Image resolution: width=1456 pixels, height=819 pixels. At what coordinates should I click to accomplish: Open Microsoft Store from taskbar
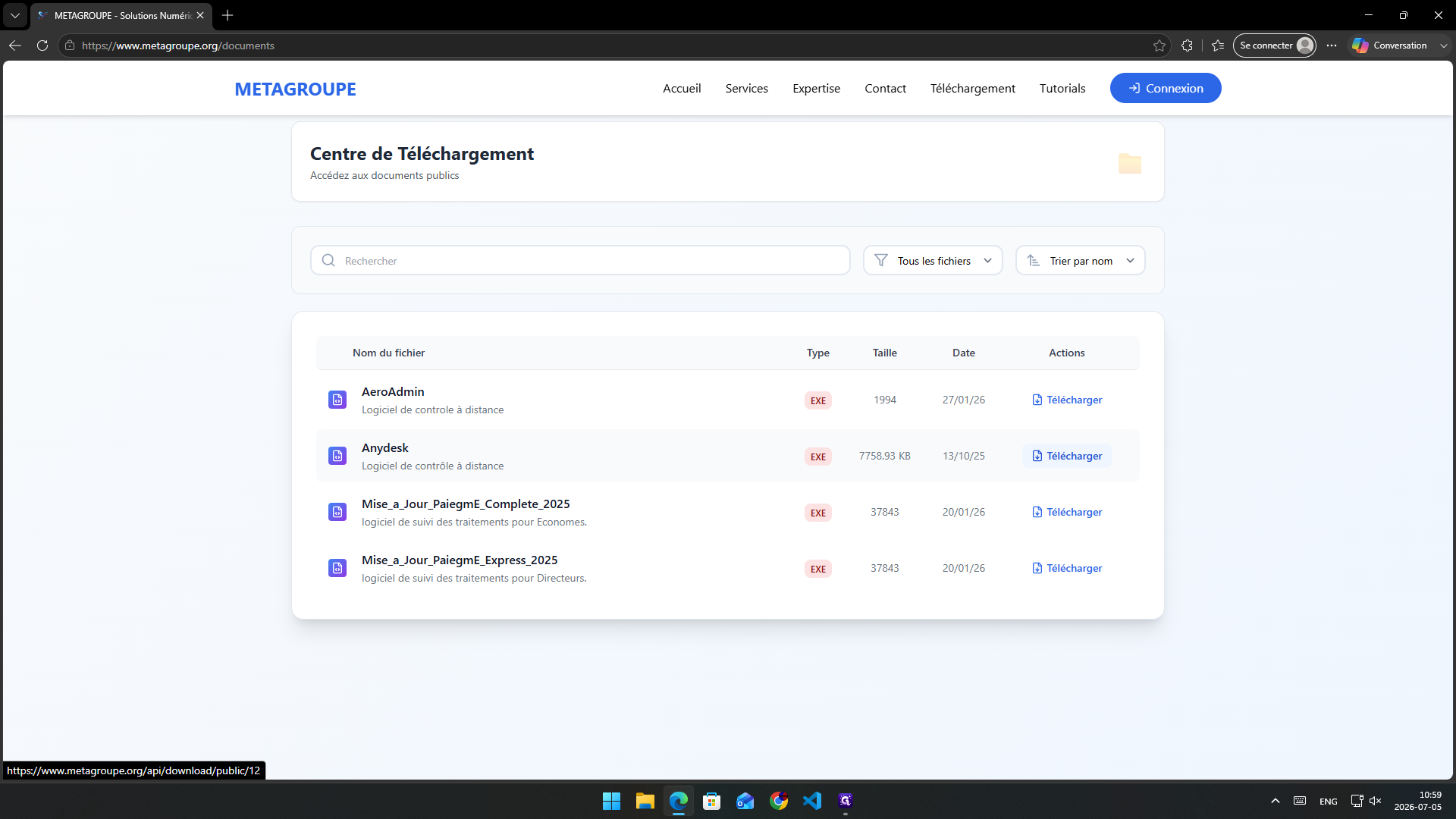[711, 801]
